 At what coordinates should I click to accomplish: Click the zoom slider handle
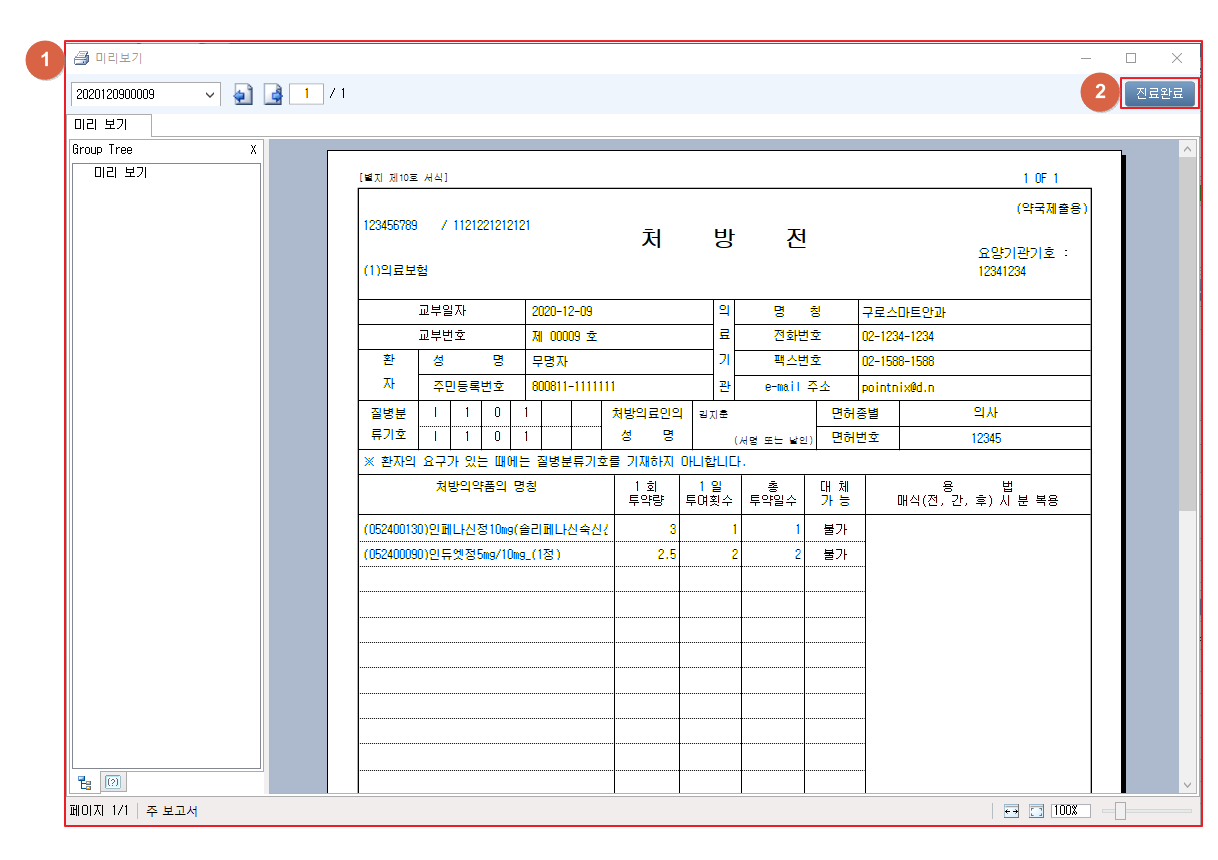(x=1120, y=811)
